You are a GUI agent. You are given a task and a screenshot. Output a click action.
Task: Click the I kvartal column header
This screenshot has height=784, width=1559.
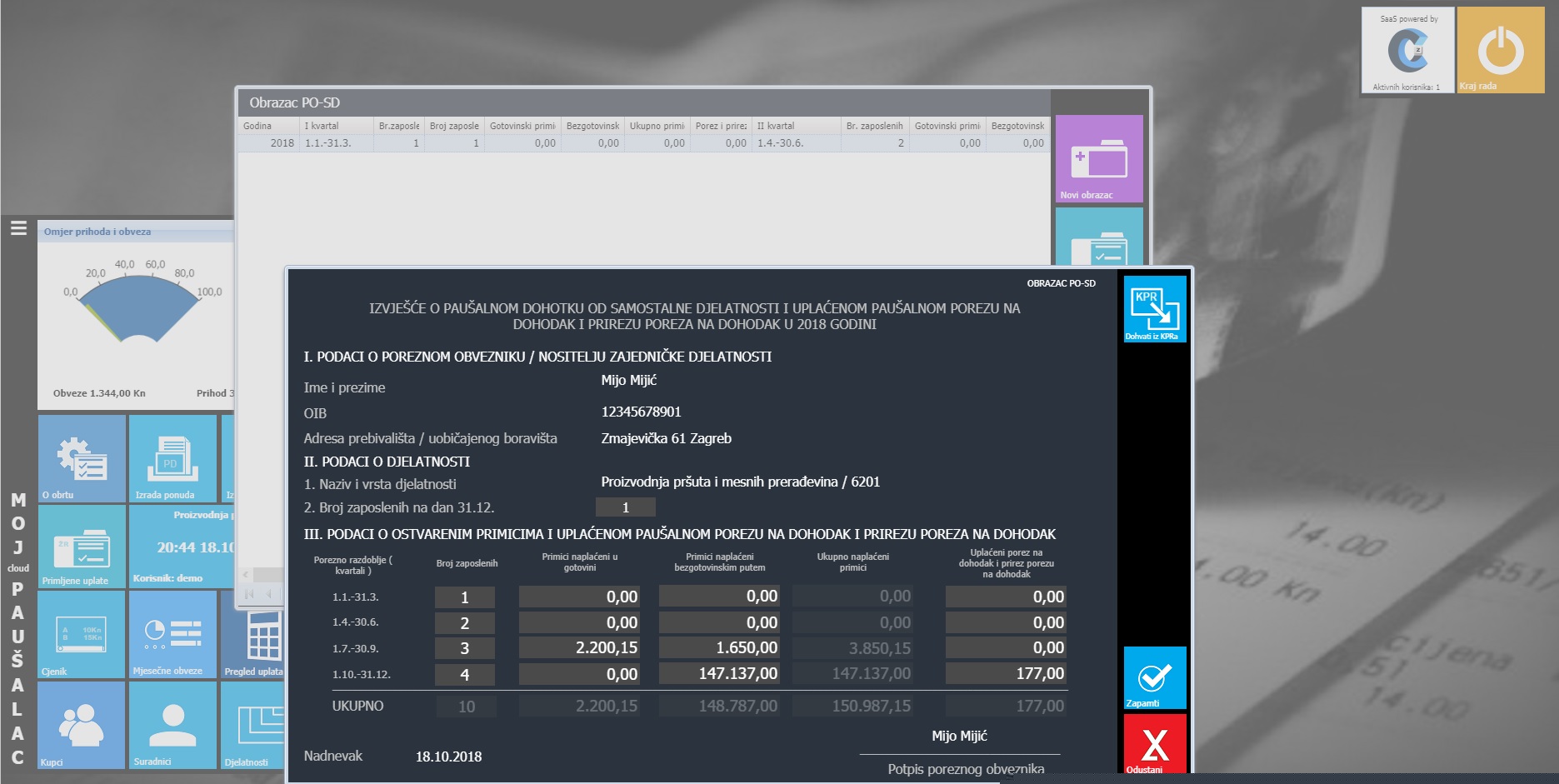336,126
